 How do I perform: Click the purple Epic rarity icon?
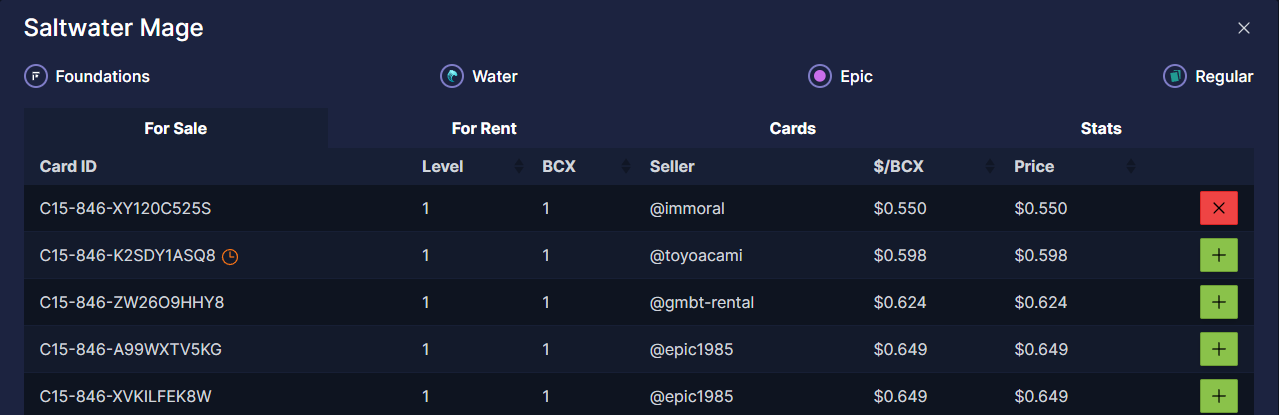click(x=820, y=76)
